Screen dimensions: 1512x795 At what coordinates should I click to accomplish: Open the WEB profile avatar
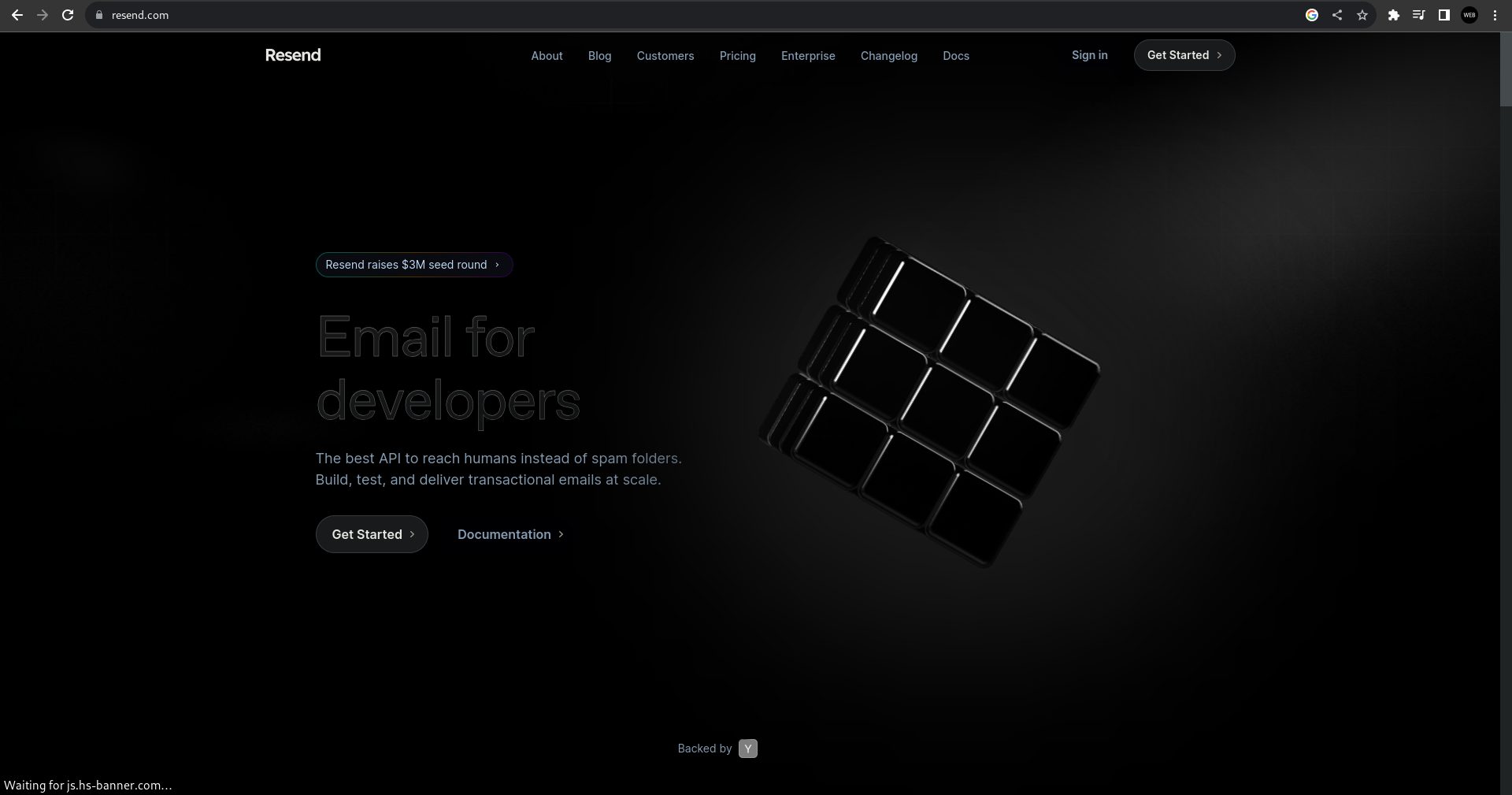click(x=1469, y=15)
